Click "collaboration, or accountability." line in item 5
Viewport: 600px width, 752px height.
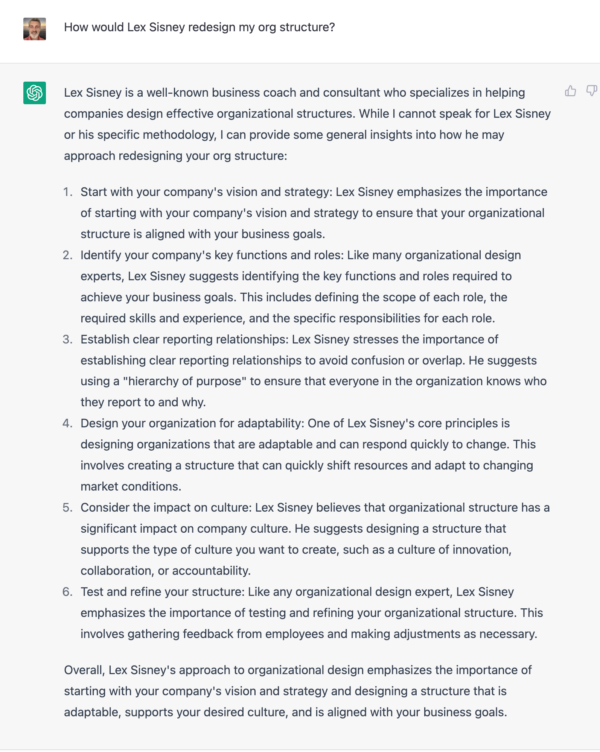(165, 571)
